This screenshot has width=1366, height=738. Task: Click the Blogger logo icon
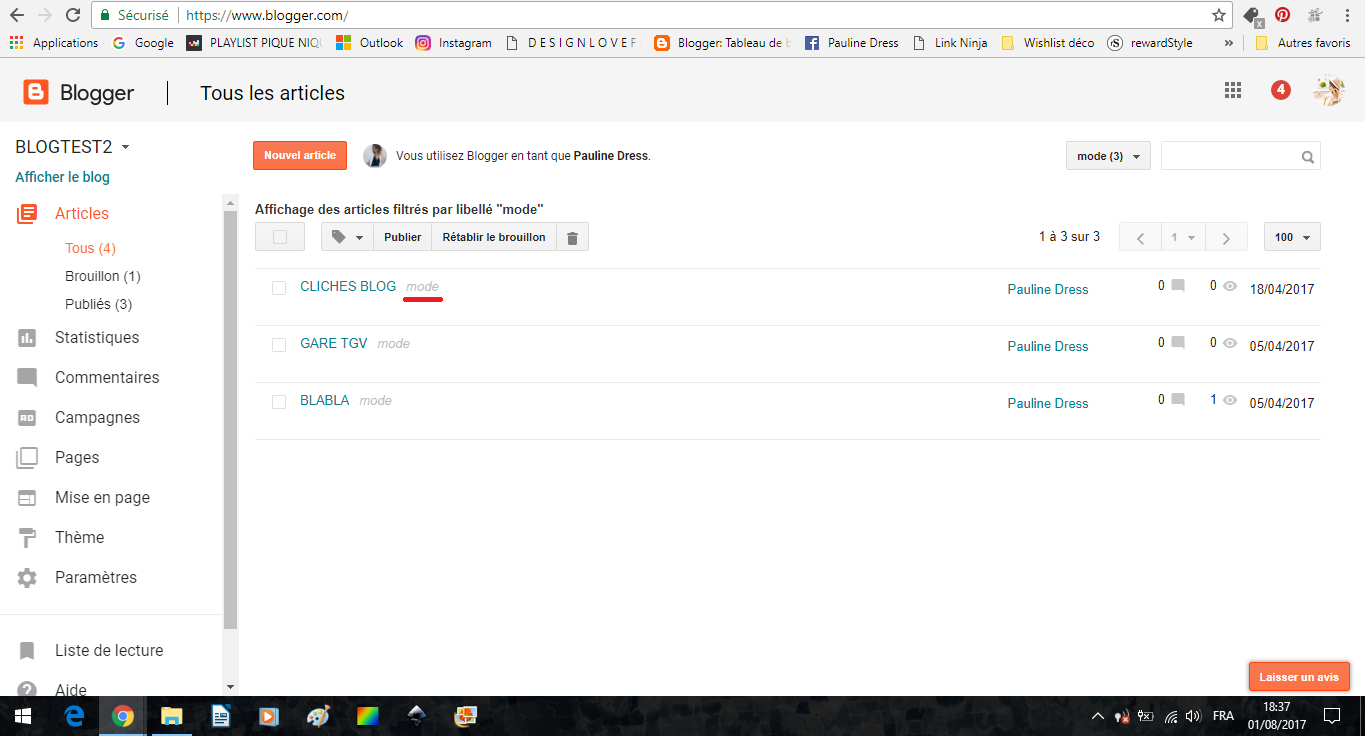point(36,93)
